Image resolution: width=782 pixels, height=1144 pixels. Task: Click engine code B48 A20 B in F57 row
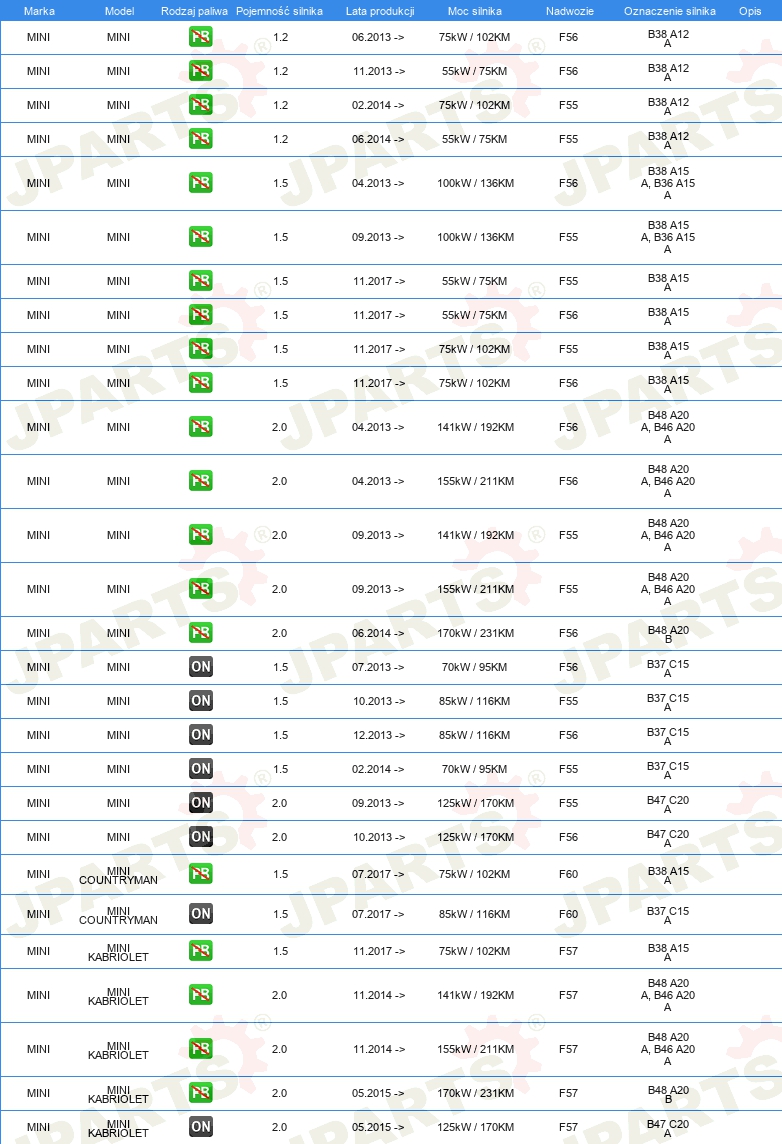click(x=668, y=1094)
